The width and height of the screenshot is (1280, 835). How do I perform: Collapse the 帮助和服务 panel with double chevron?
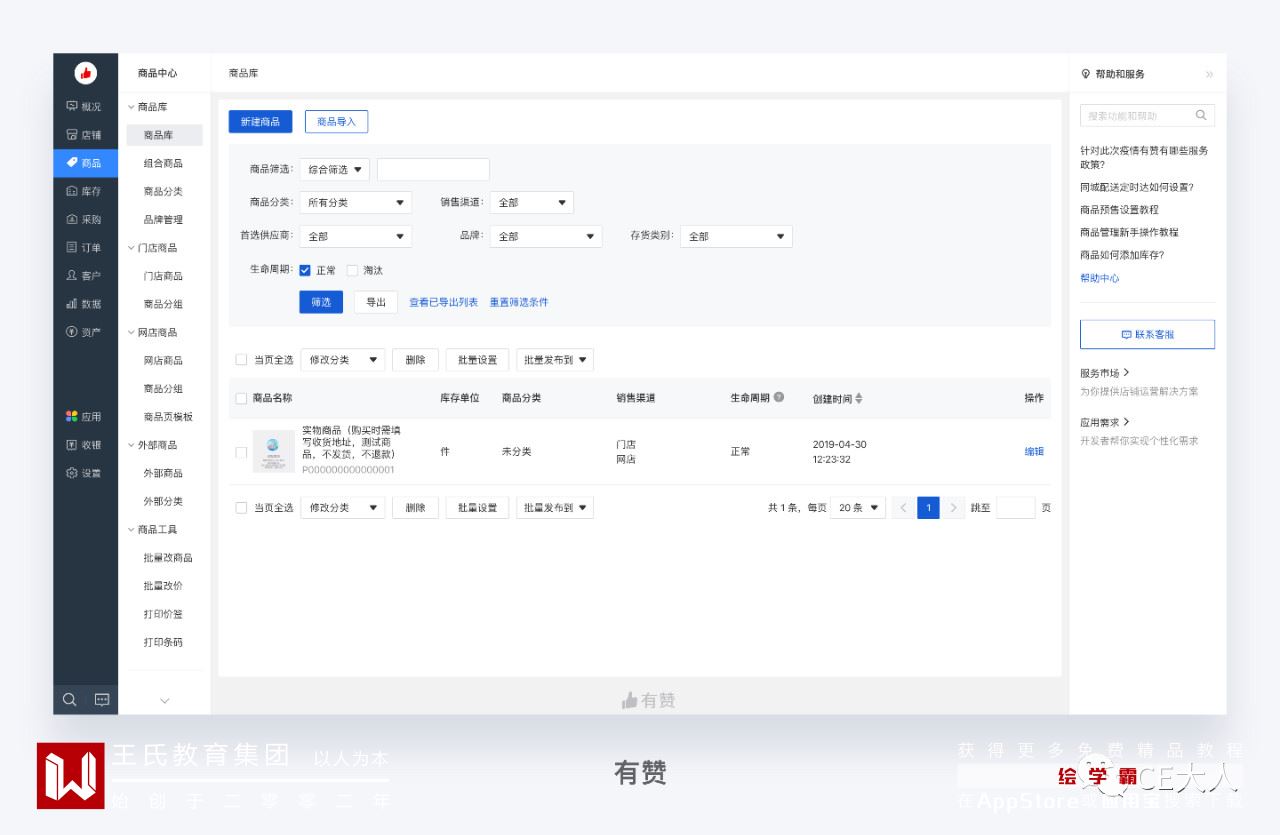pyautogui.click(x=1209, y=75)
